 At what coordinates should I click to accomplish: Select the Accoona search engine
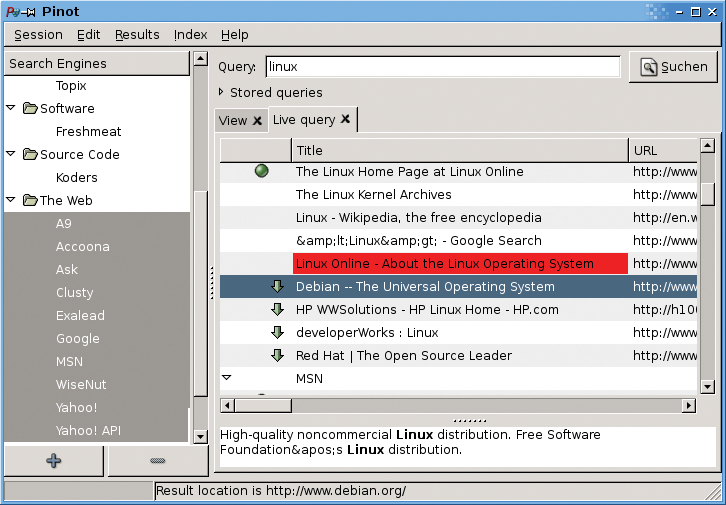tap(82, 246)
